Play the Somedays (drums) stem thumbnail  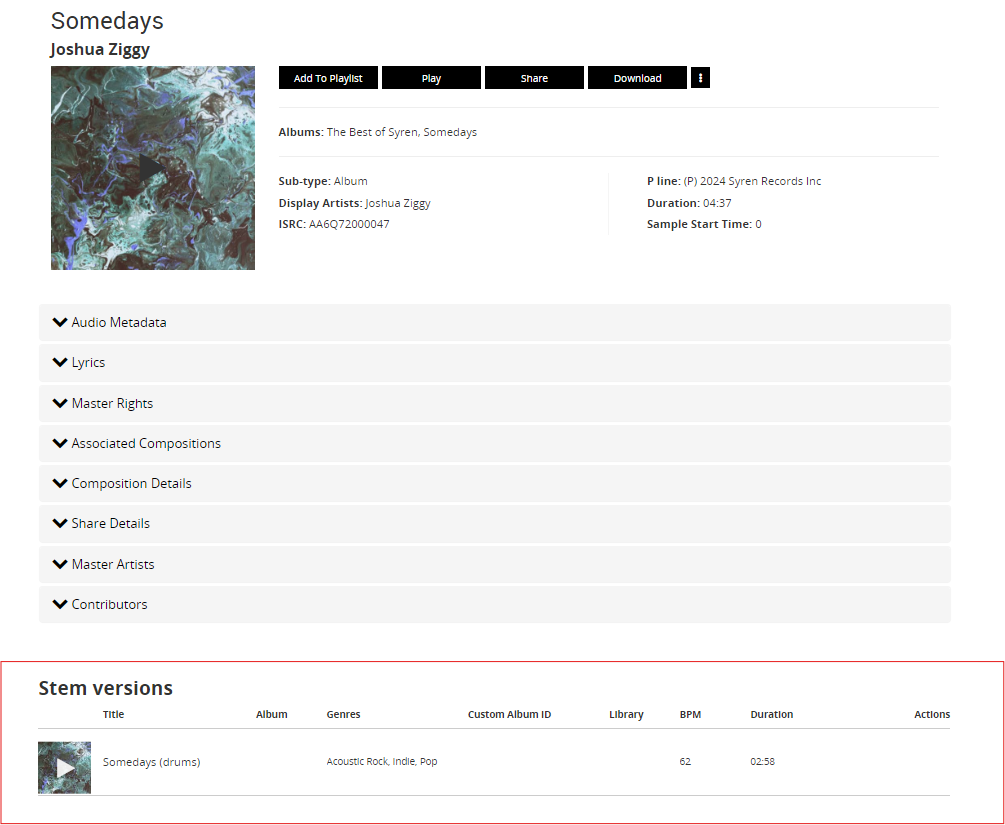pyautogui.click(x=65, y=768)
